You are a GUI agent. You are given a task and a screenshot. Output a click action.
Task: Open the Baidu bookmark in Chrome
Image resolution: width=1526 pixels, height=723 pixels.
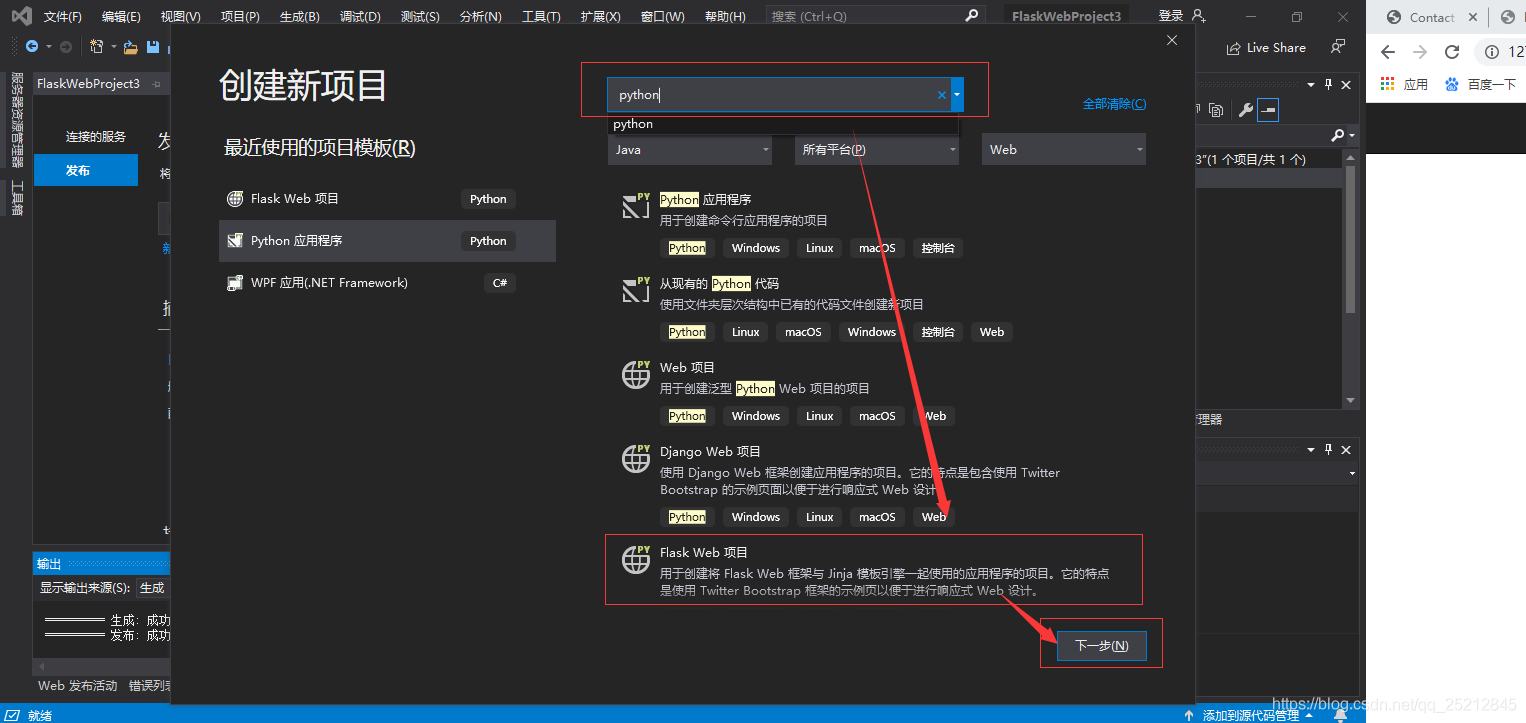pyautogui.click(x=1481, y=84)
